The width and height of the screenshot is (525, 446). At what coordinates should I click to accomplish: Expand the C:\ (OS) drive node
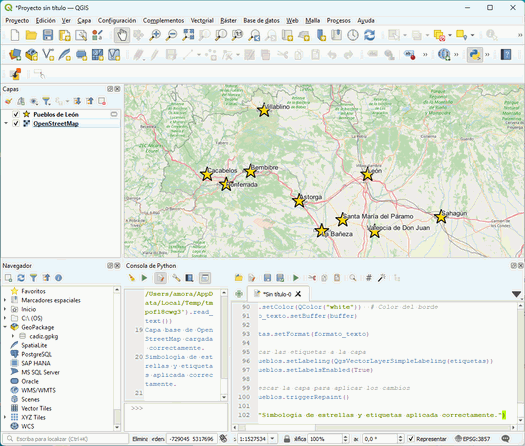(x=5, y=318)
